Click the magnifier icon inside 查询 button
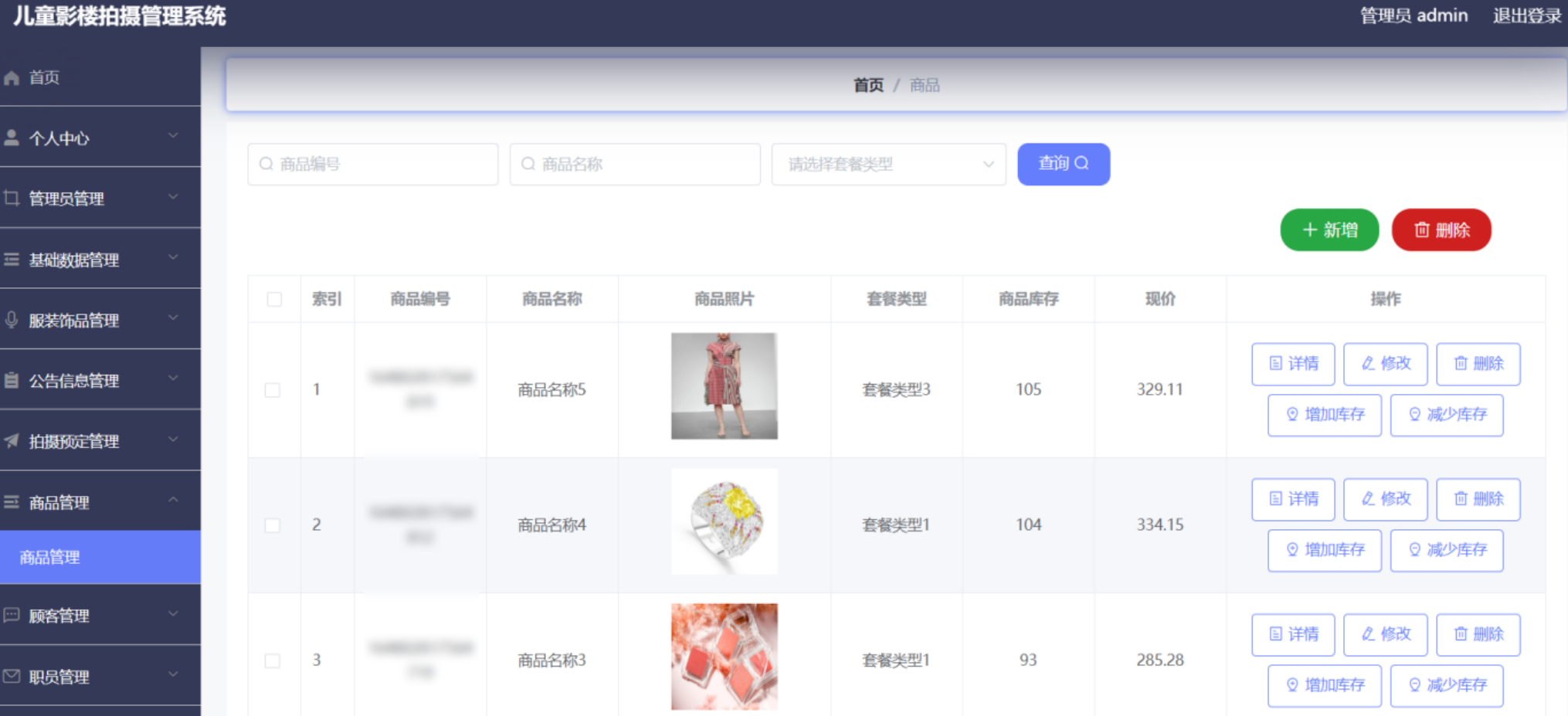 (x=1082, y=163)
